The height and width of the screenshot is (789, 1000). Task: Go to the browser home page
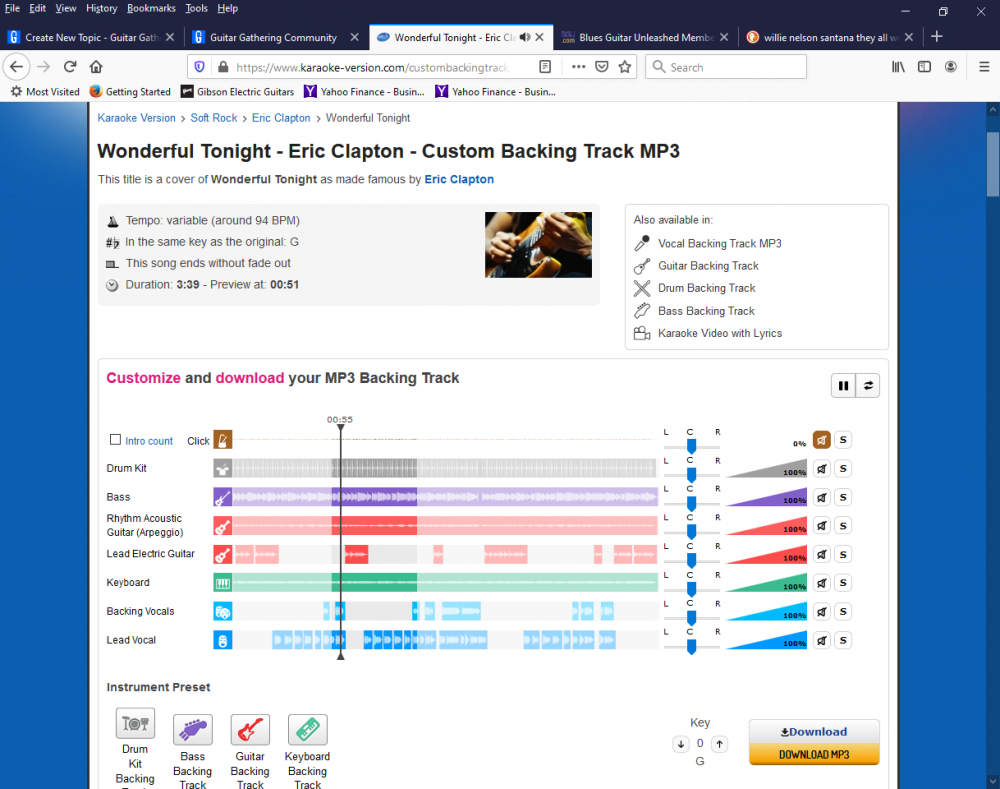pyautogui.click(x=96, y=67)
